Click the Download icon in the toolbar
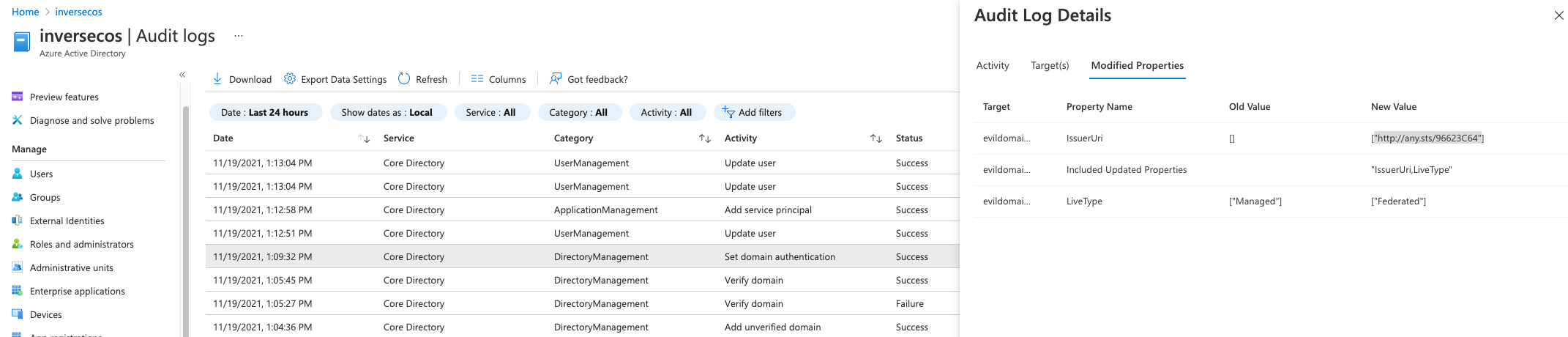This screenshot has height=337, width=1568. (x=217, y=79)
